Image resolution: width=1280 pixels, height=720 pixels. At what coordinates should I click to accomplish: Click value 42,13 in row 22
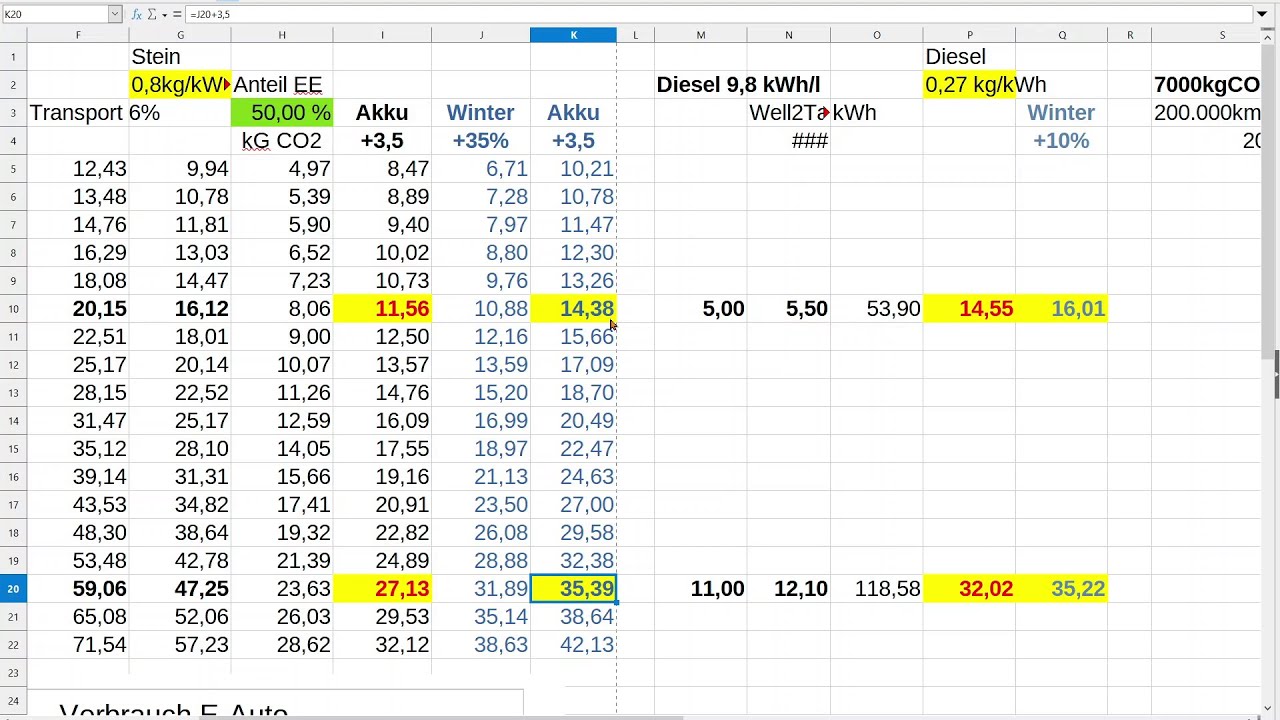(574, 645)
